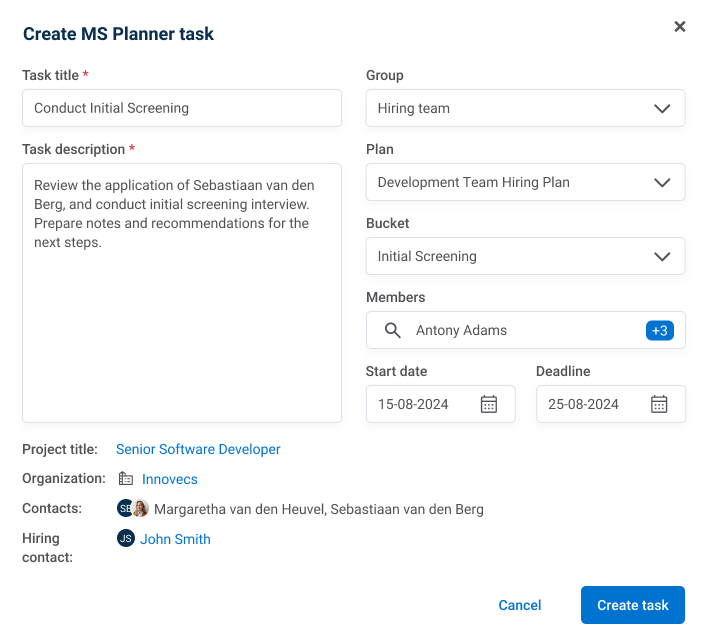The height and width of the screenshot is (639, 703).
Task: Focus the Members search field
Action: (x=520, y=330)
